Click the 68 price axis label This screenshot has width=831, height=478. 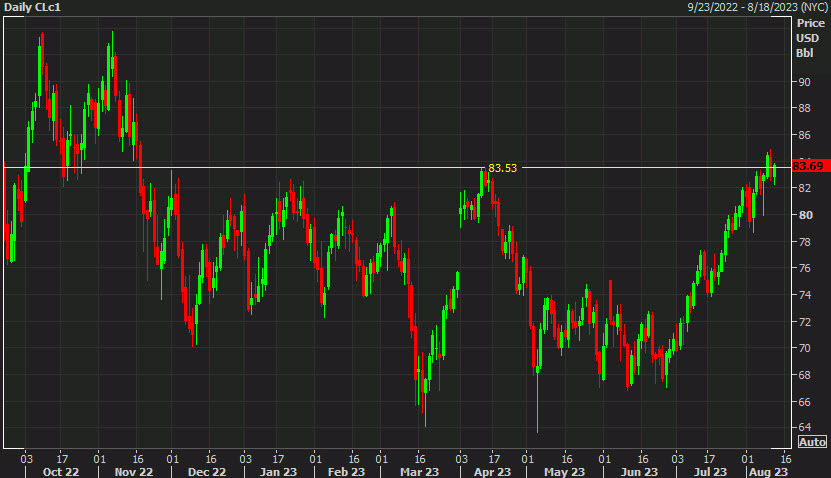[805, 375]
